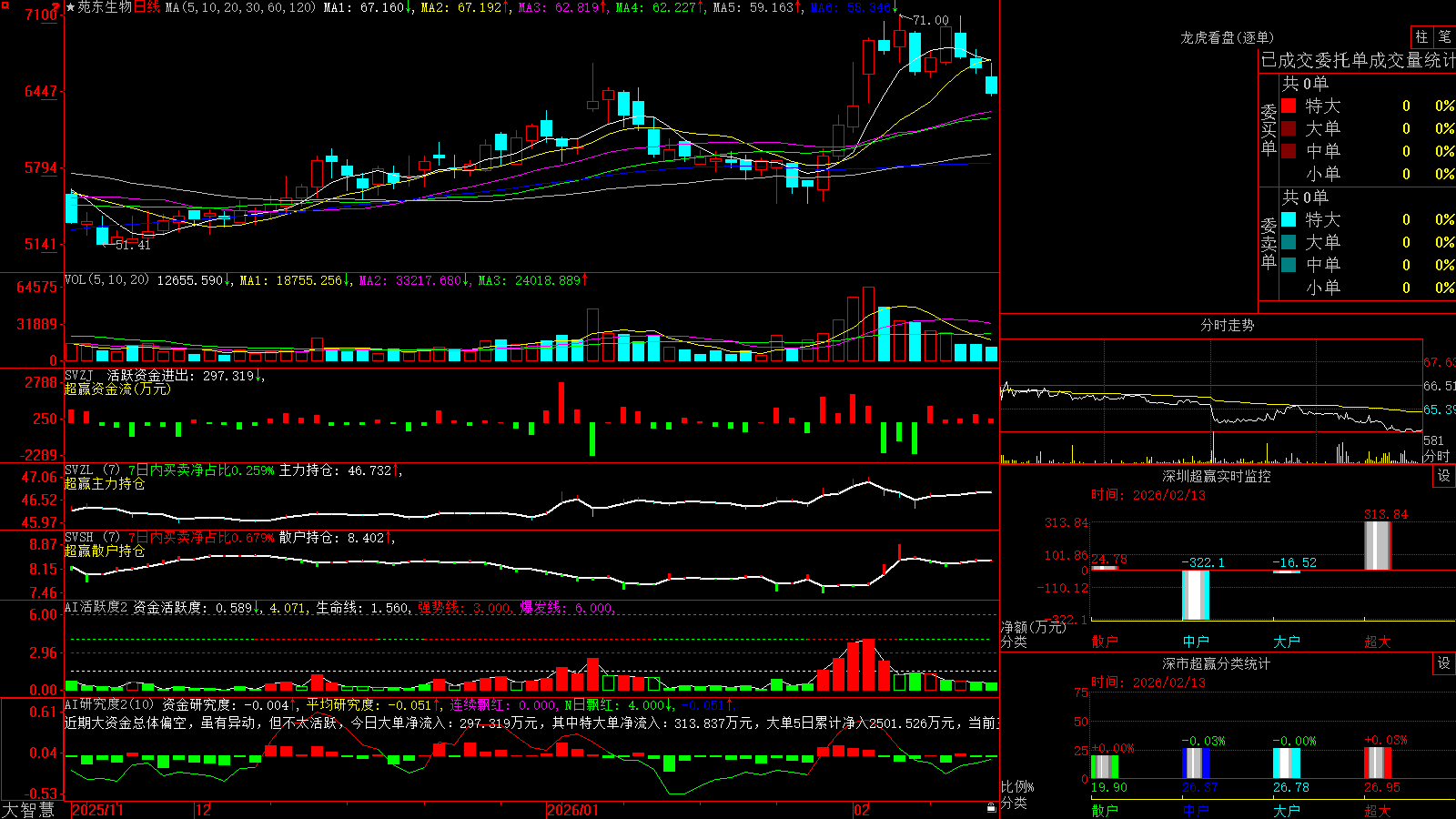
Task: Click the green 散户 ratio bar above 19.90
Action: point(1105,766)
